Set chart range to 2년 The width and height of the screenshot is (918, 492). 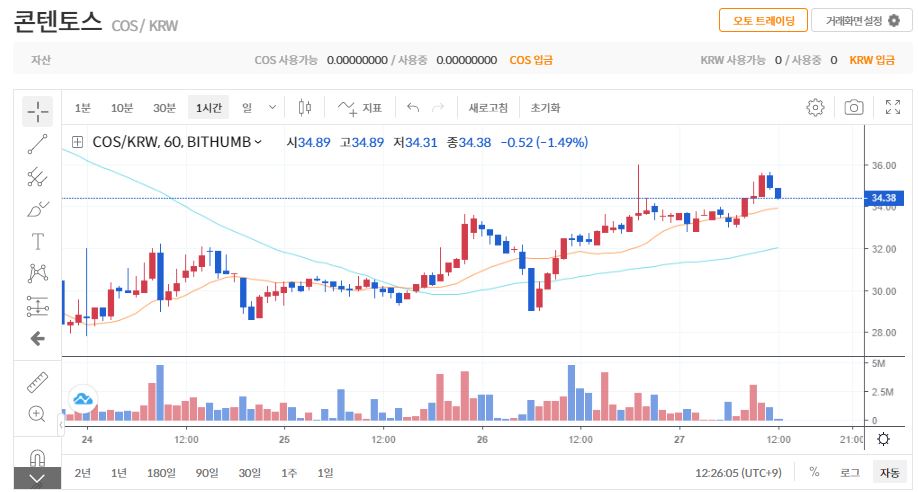[x=83, y=473]
